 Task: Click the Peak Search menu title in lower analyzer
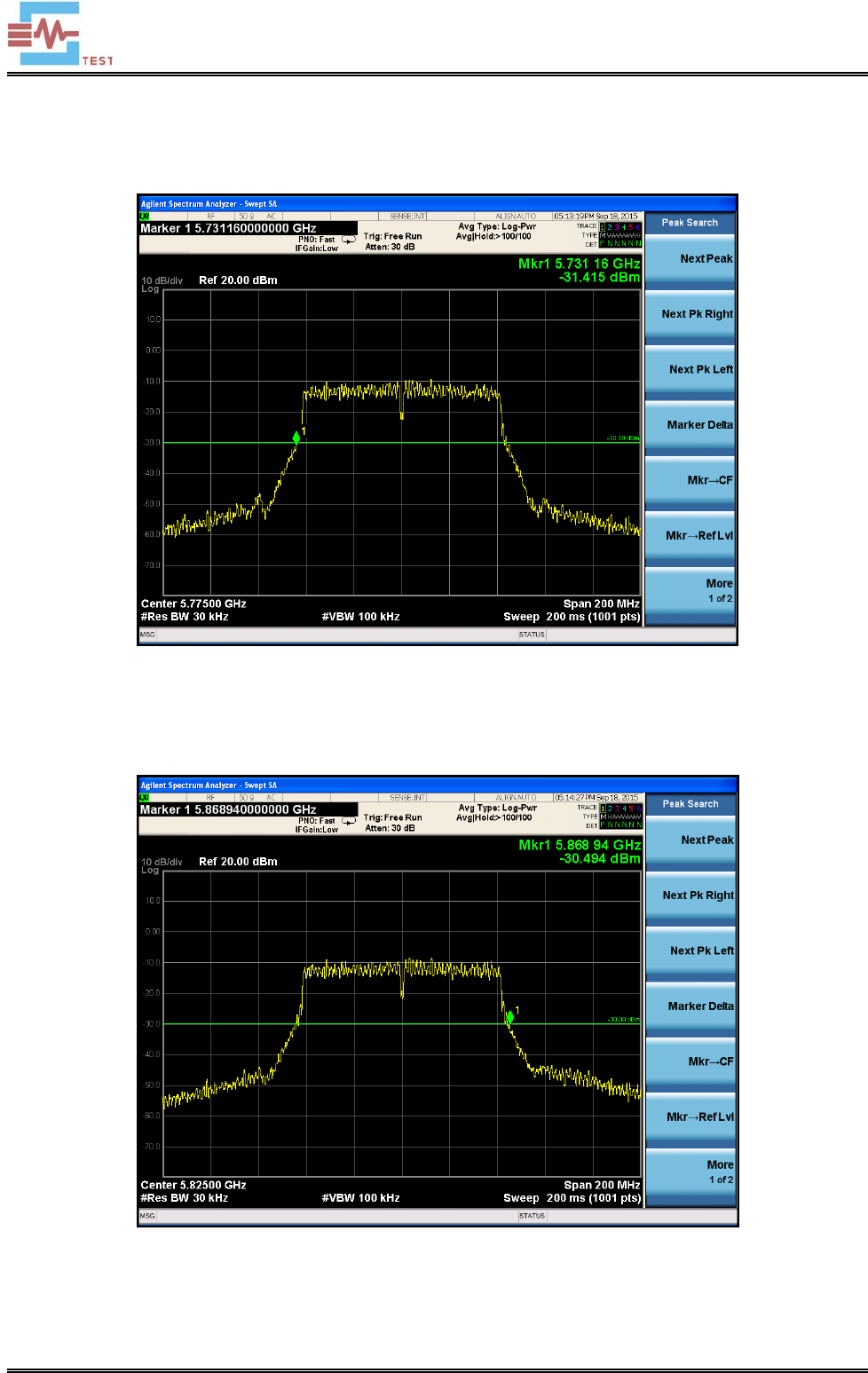pos(690,804)
